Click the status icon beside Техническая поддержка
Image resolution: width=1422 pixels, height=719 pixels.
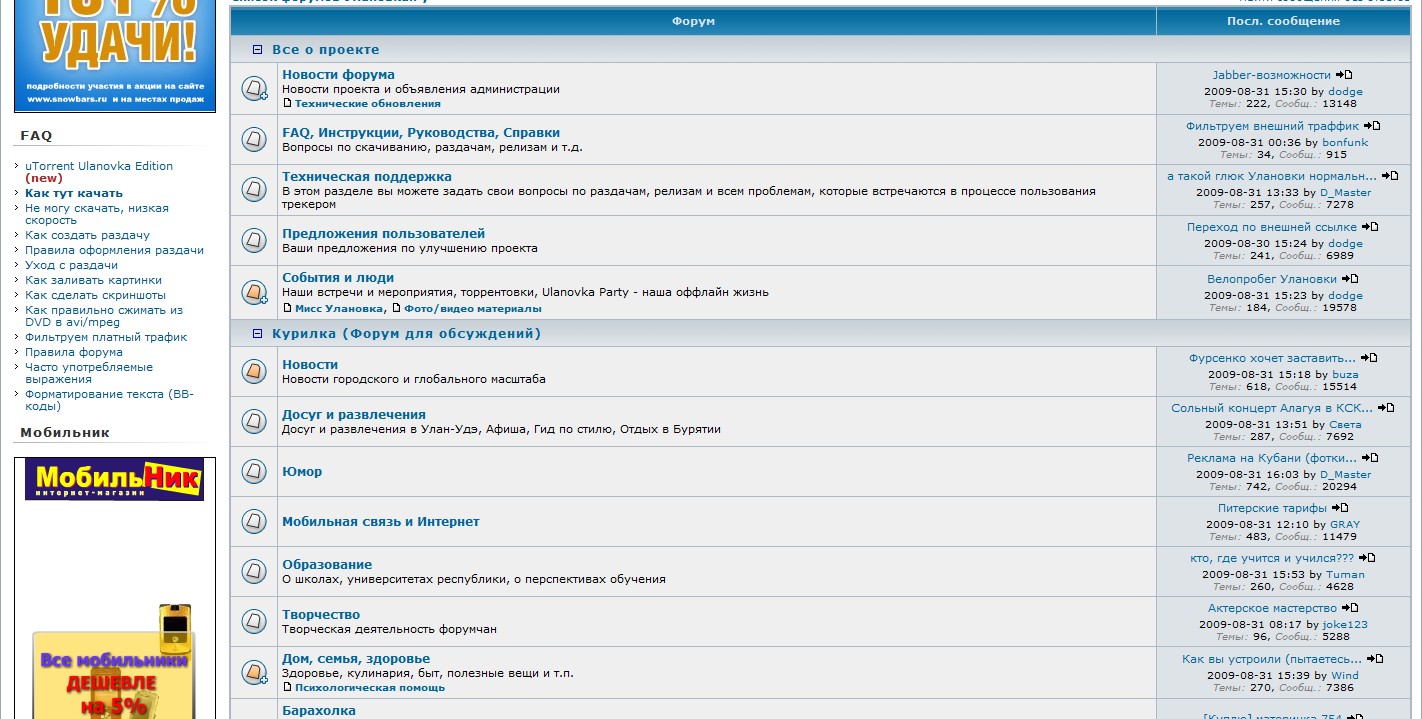coord(254,190)
